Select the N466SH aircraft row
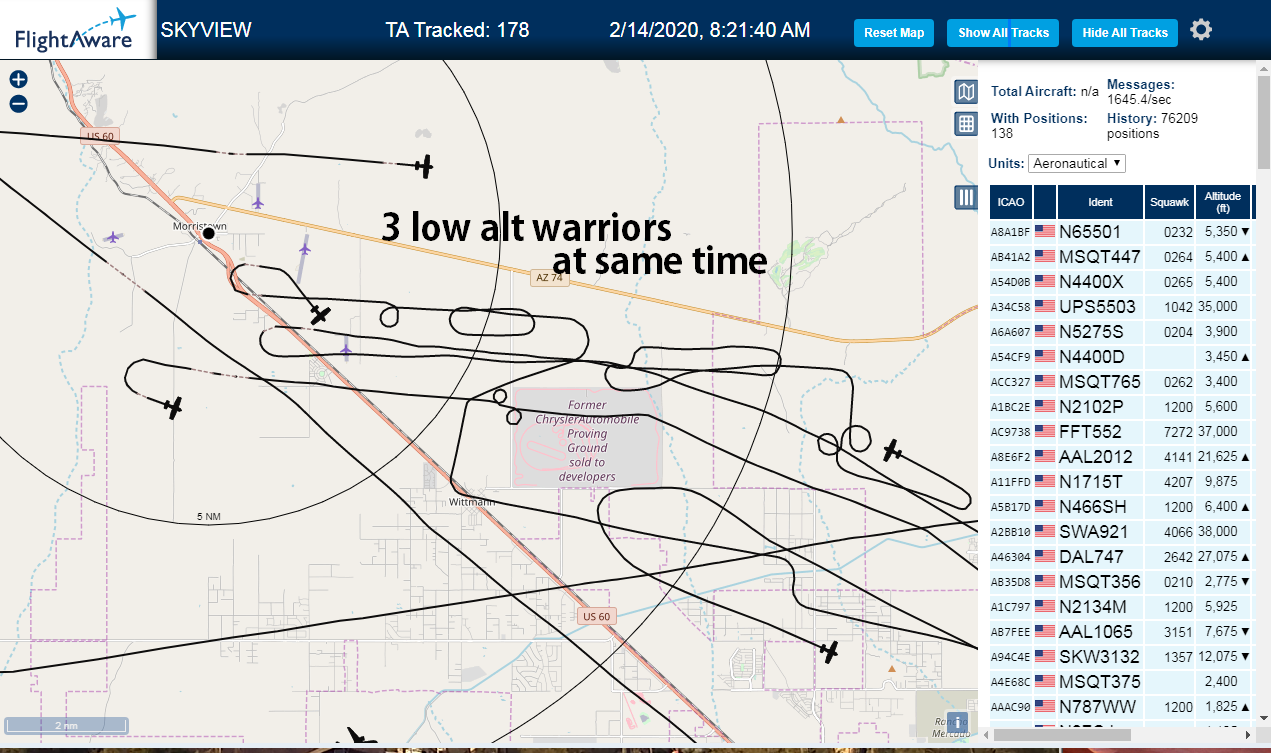 click(1120, 506)
